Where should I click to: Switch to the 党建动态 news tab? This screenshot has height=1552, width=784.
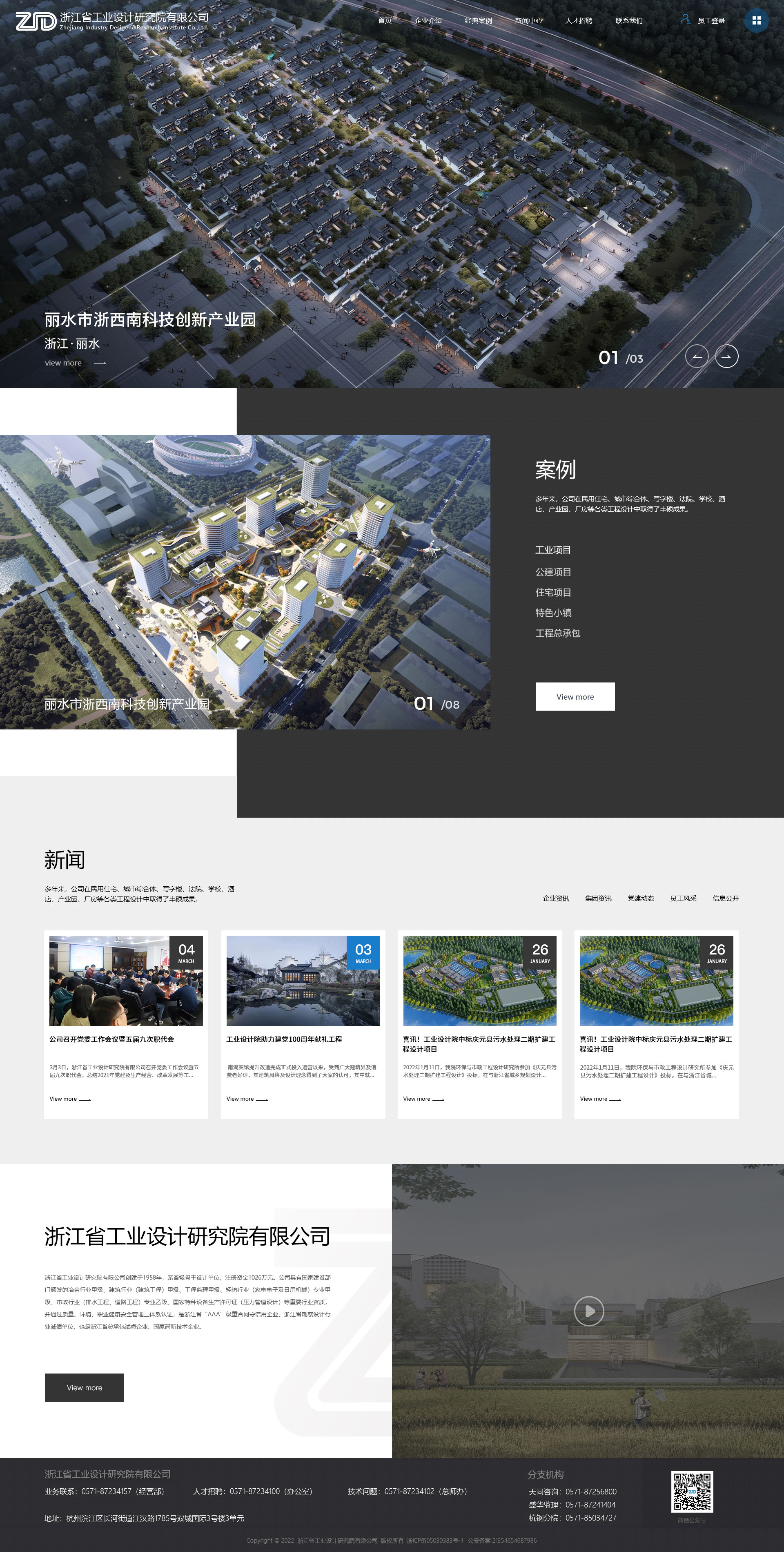point(640,898)
